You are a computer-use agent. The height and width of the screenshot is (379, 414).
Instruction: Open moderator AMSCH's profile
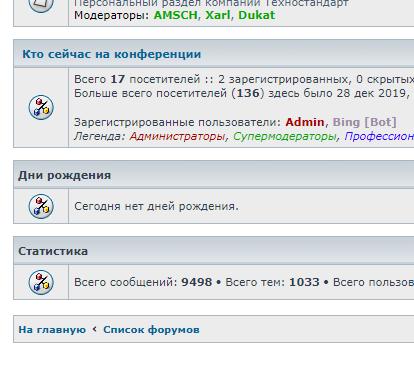pyautogui.click(x=175, y=15)
